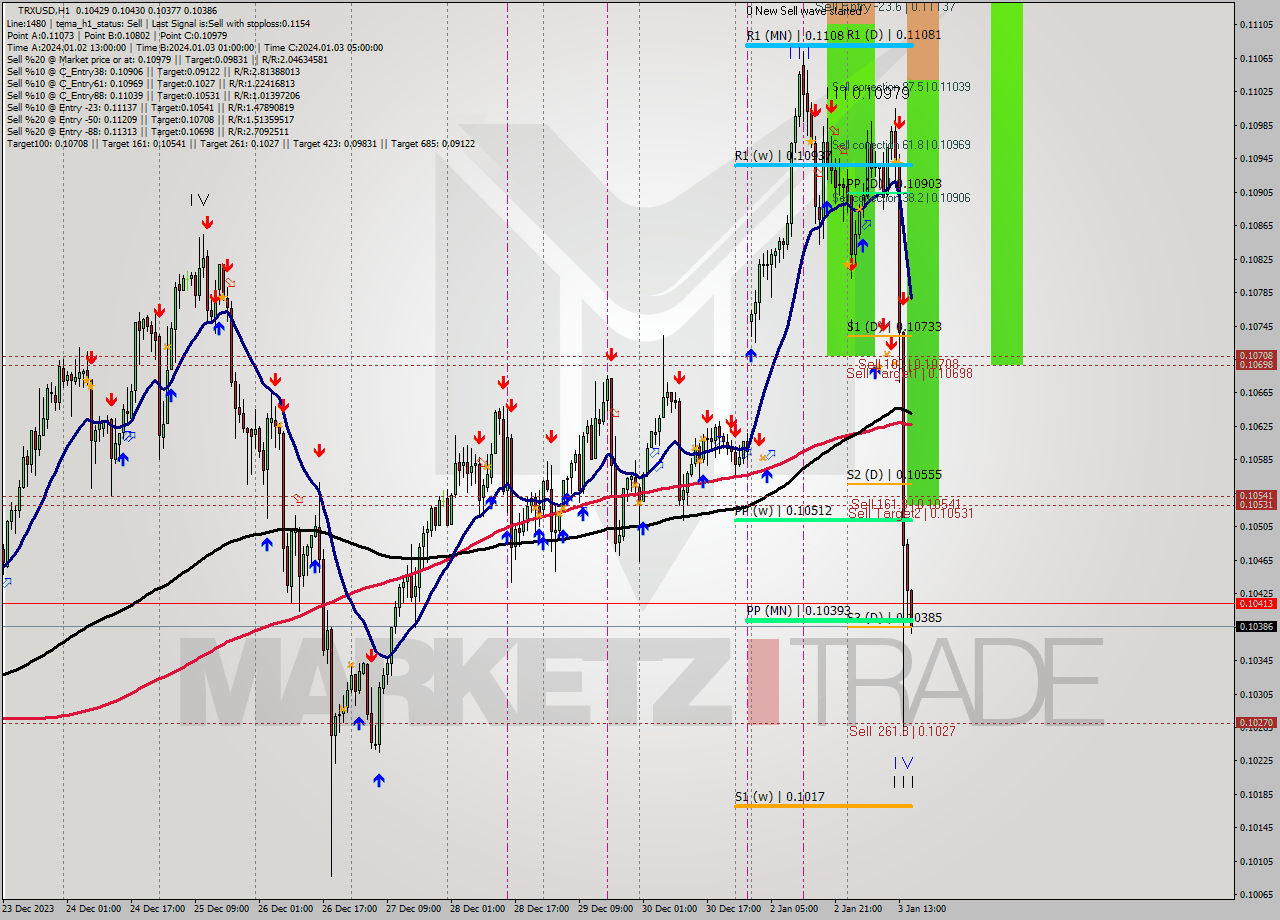The height and width of the screenshot is (920, 1280).
Task: Select the red 0.10698 price tag
Action: click(x=1256, y=365)
